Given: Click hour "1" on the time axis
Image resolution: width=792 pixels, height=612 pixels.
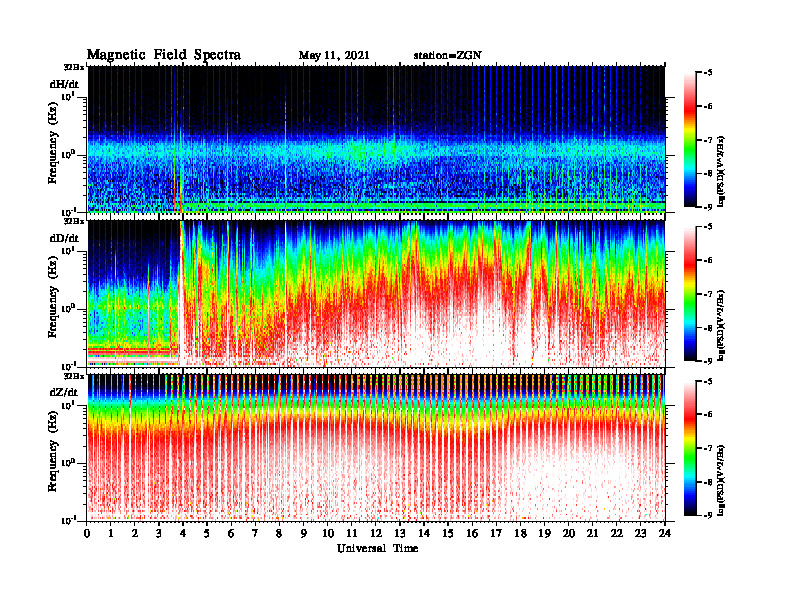Looking at the screenshot, I should click(111, 534).
